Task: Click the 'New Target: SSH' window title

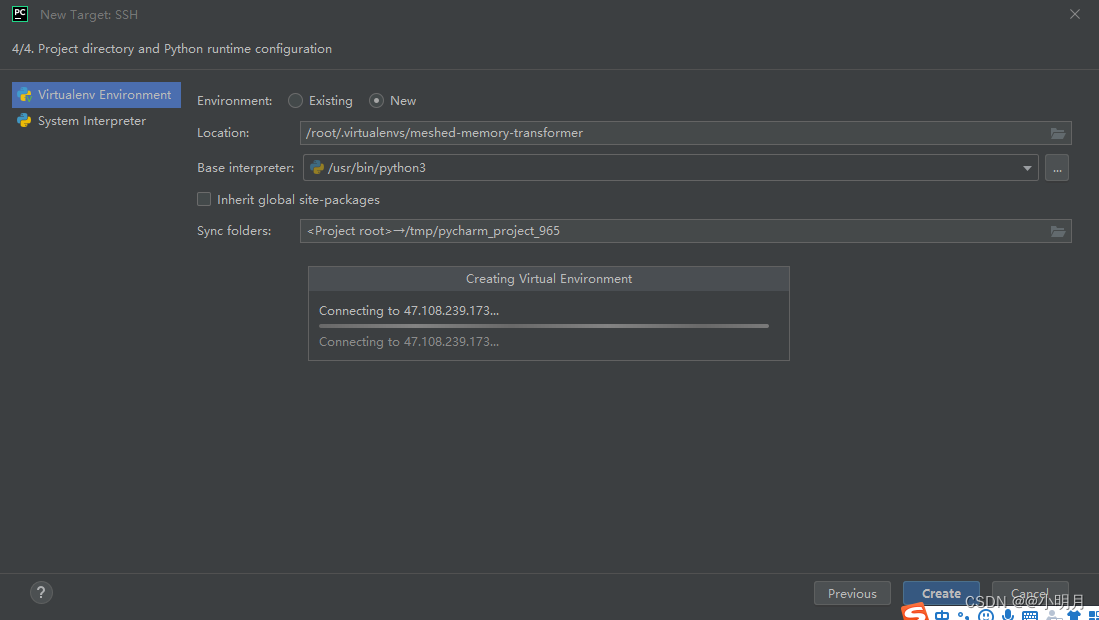Action: tap(89, 14)
